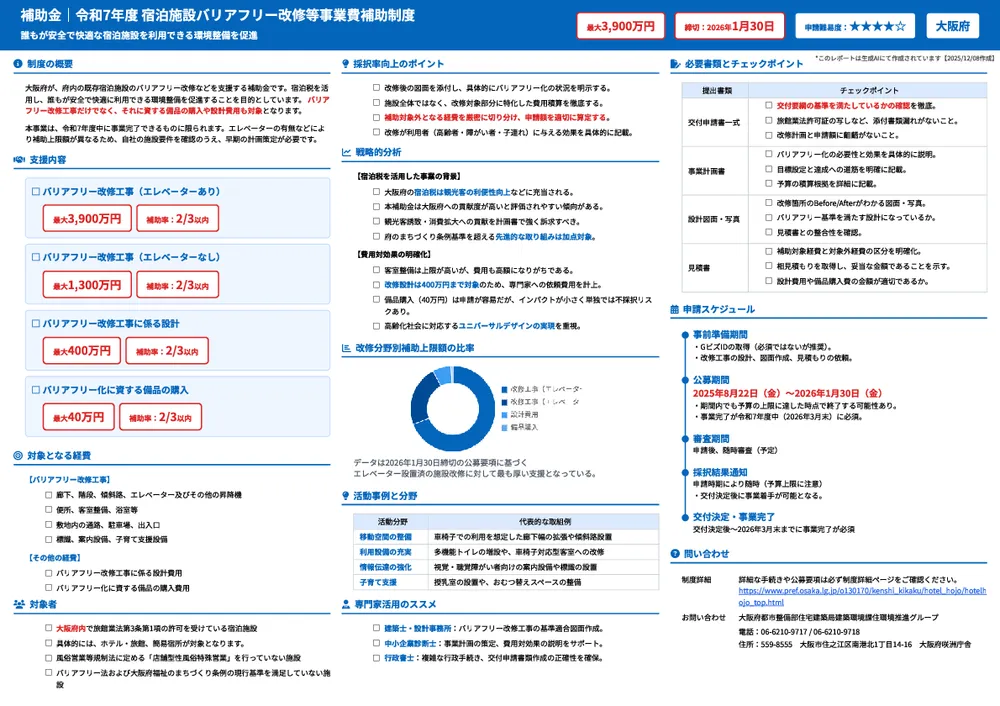This screenshot has width=1000, height=706.
Task: Select the 改修工事（エレベーター）legend color swatch
Action: pyautogui.click(x=505, y=389)
